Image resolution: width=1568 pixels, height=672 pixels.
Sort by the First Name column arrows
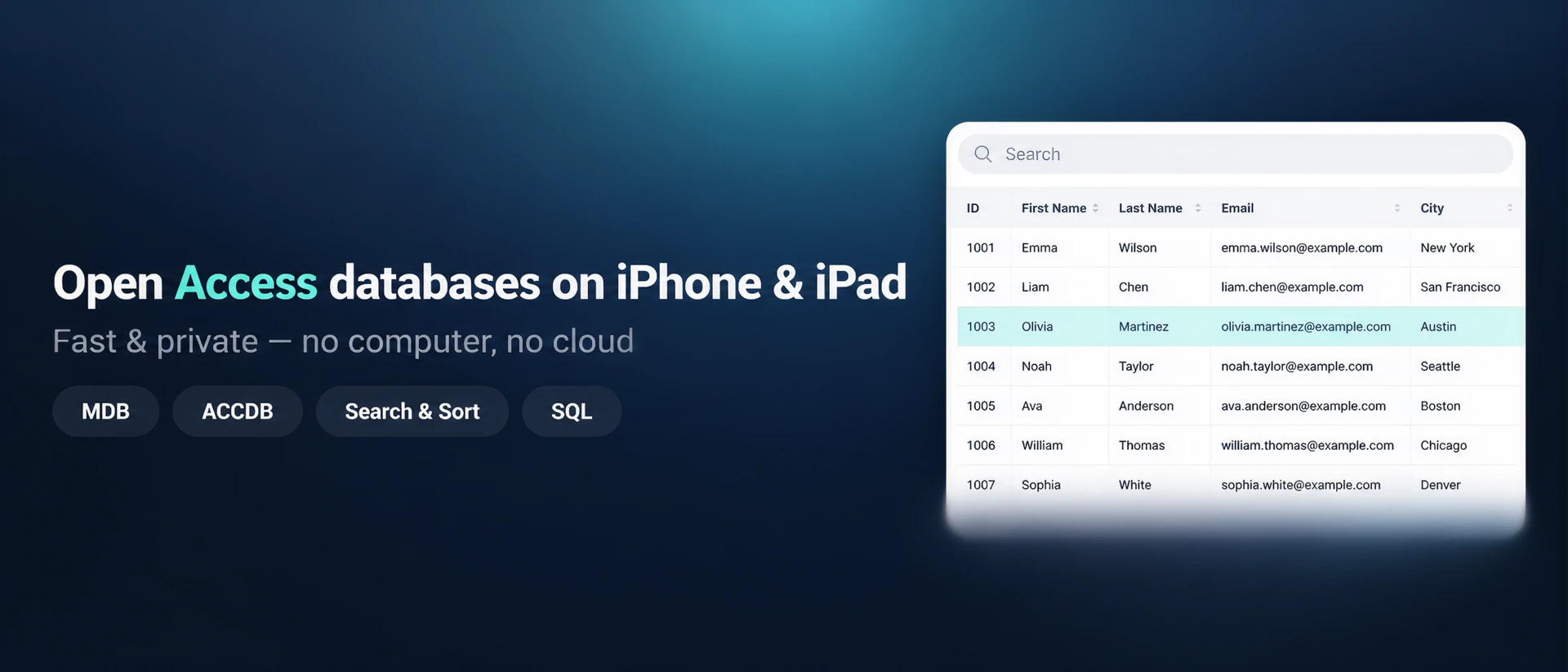[x=1095, y=208]
